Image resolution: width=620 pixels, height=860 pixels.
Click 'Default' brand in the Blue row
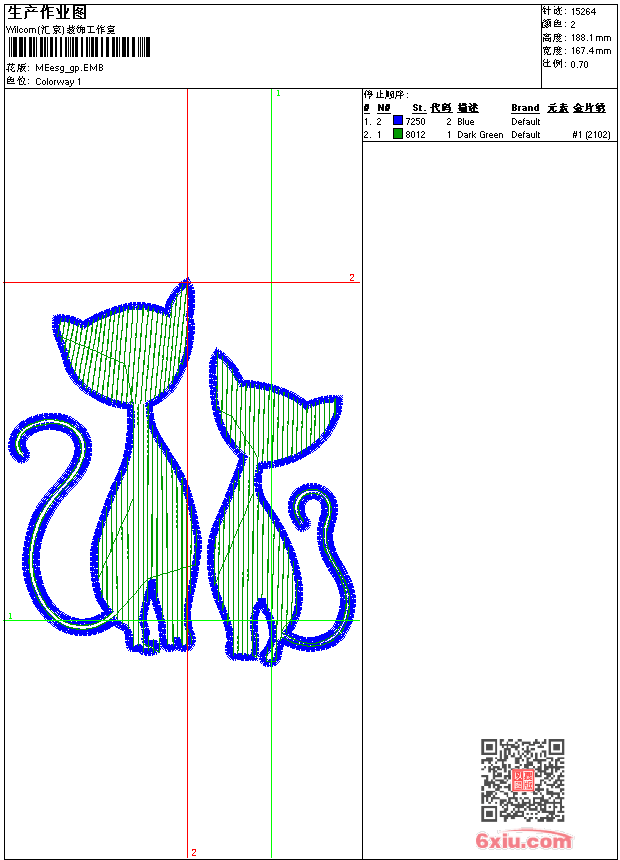pyautogui.click(x=526, y=122)
